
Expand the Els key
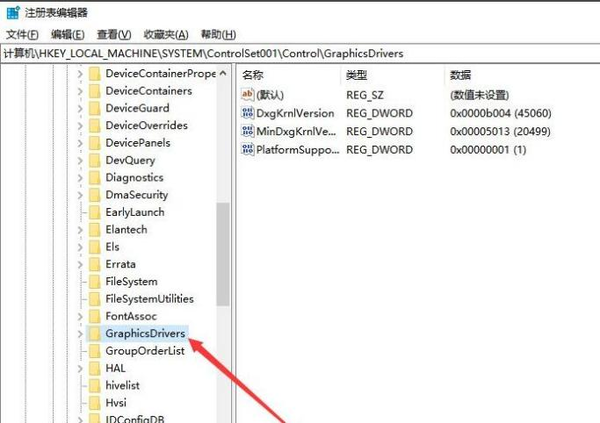(x=80, y=247)
